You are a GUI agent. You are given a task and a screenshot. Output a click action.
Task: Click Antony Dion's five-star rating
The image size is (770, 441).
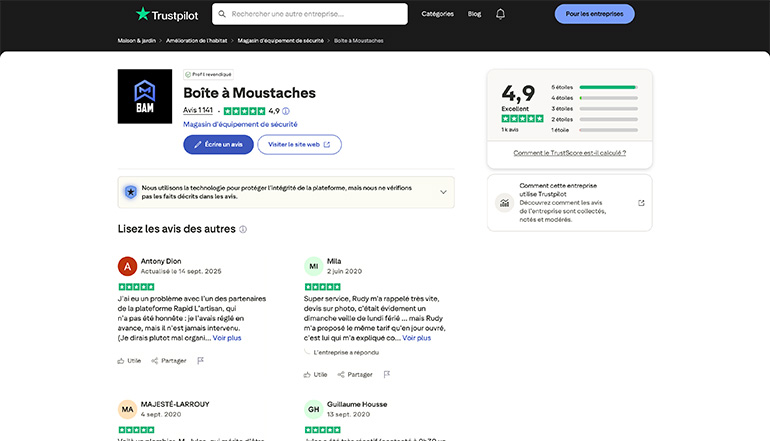pyautogui.click(x=137, y=287)
